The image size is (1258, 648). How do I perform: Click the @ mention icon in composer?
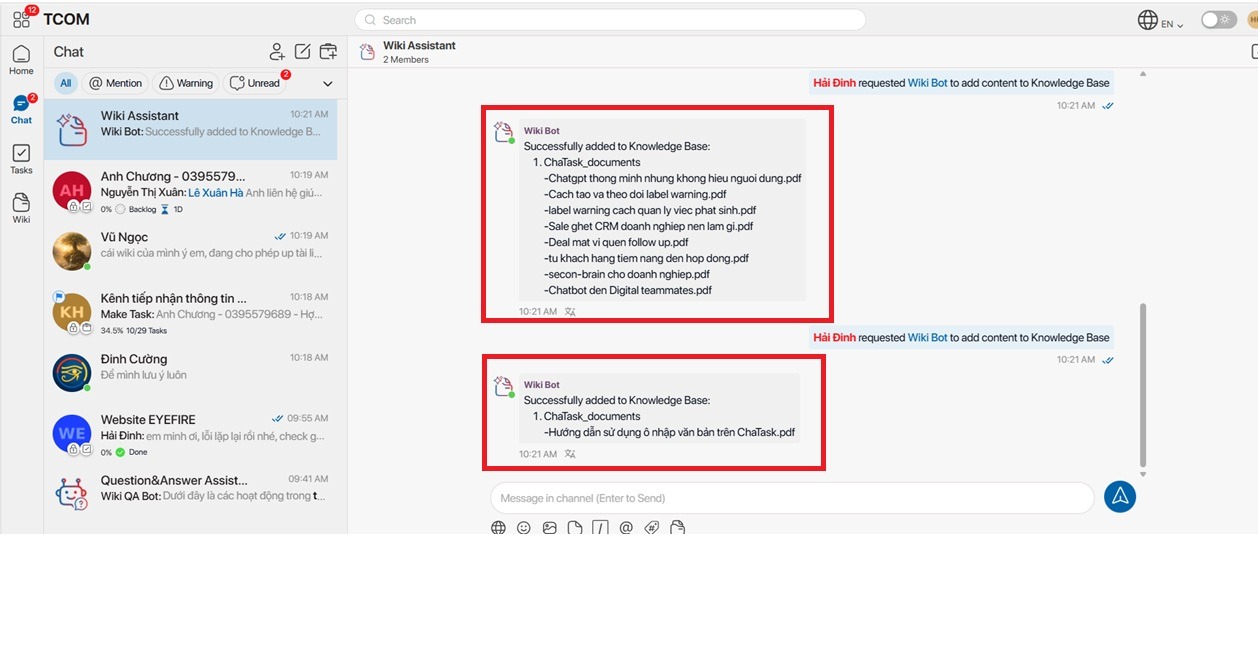point(626,527)
